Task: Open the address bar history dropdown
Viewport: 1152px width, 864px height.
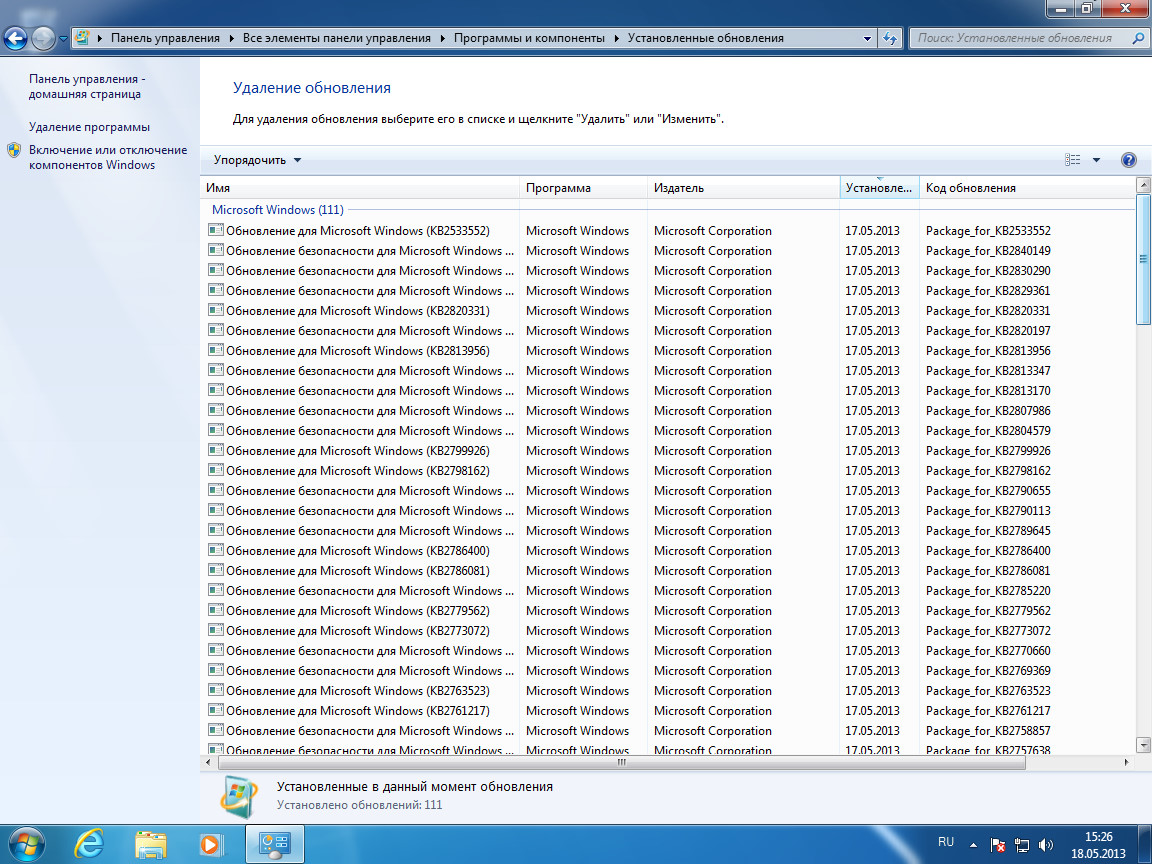Action: click(x=867, y=38)
